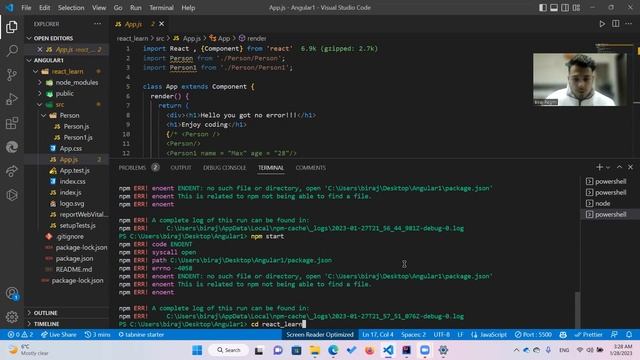Switch to the Debug Console tab
This screenshot has height=360, width=640.
click(224, 168)
